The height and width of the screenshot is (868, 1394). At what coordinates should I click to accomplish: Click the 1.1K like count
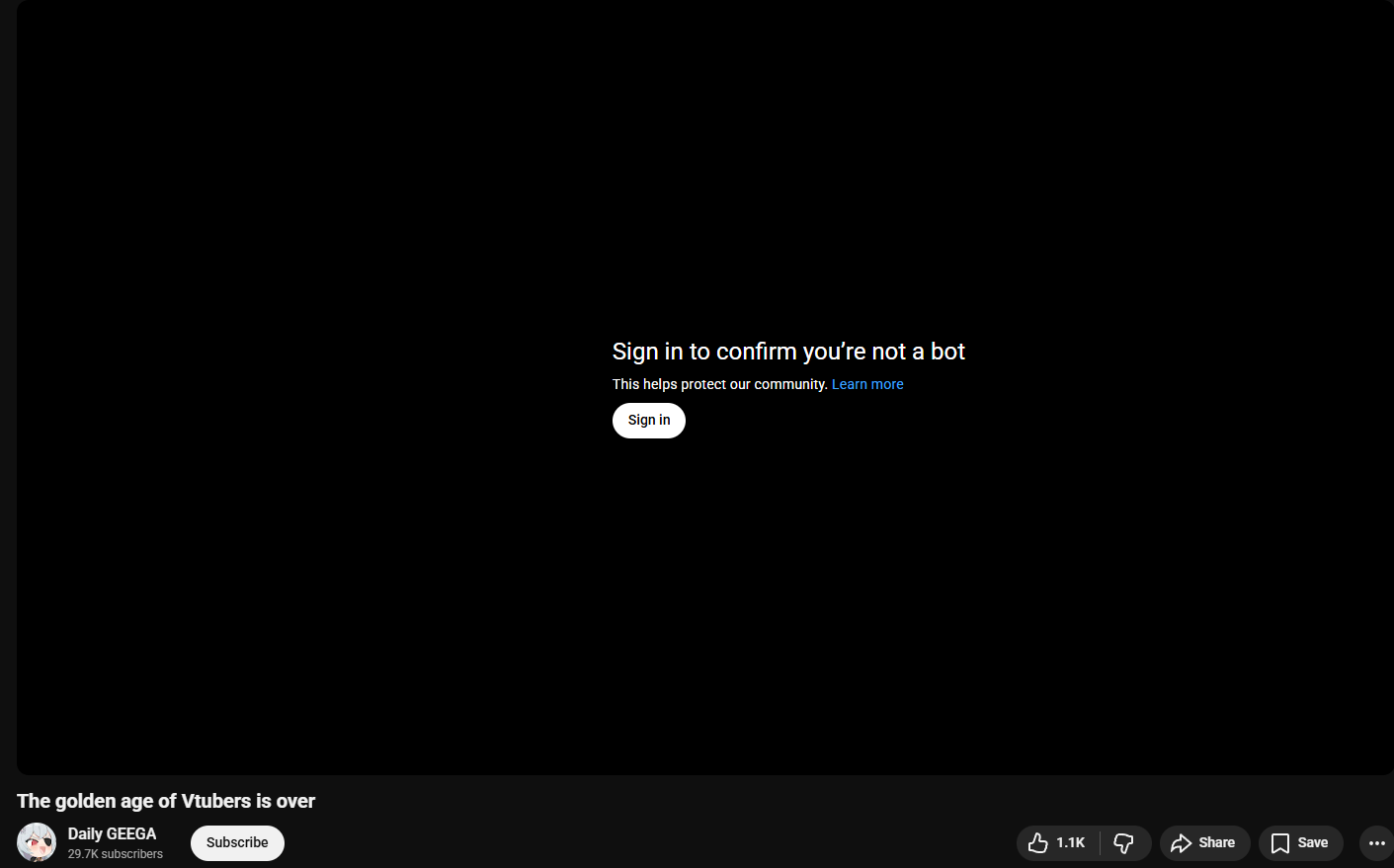click(x=1070, y=842)
